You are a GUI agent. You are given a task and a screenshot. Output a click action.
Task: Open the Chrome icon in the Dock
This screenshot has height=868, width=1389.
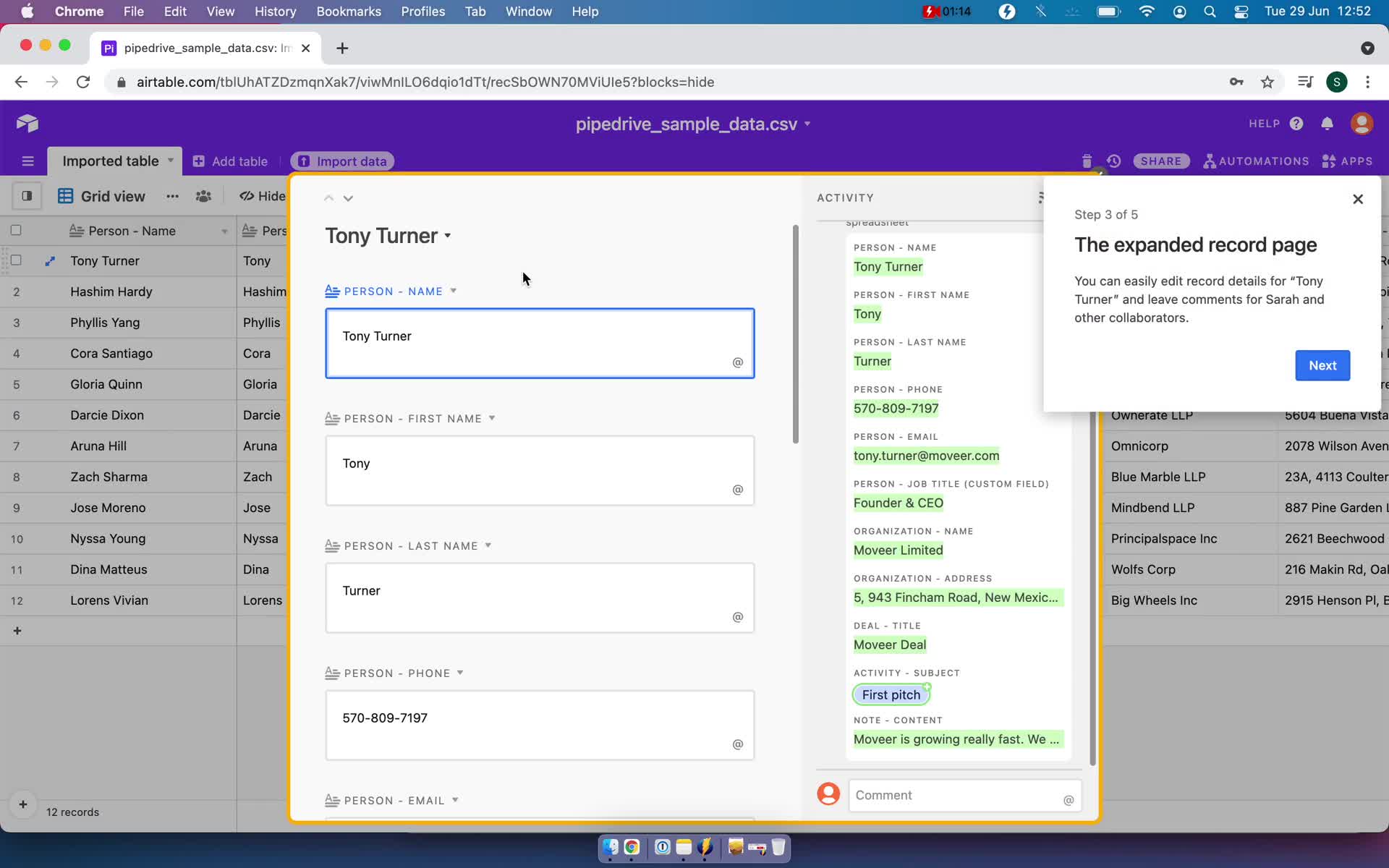(632, 847)
